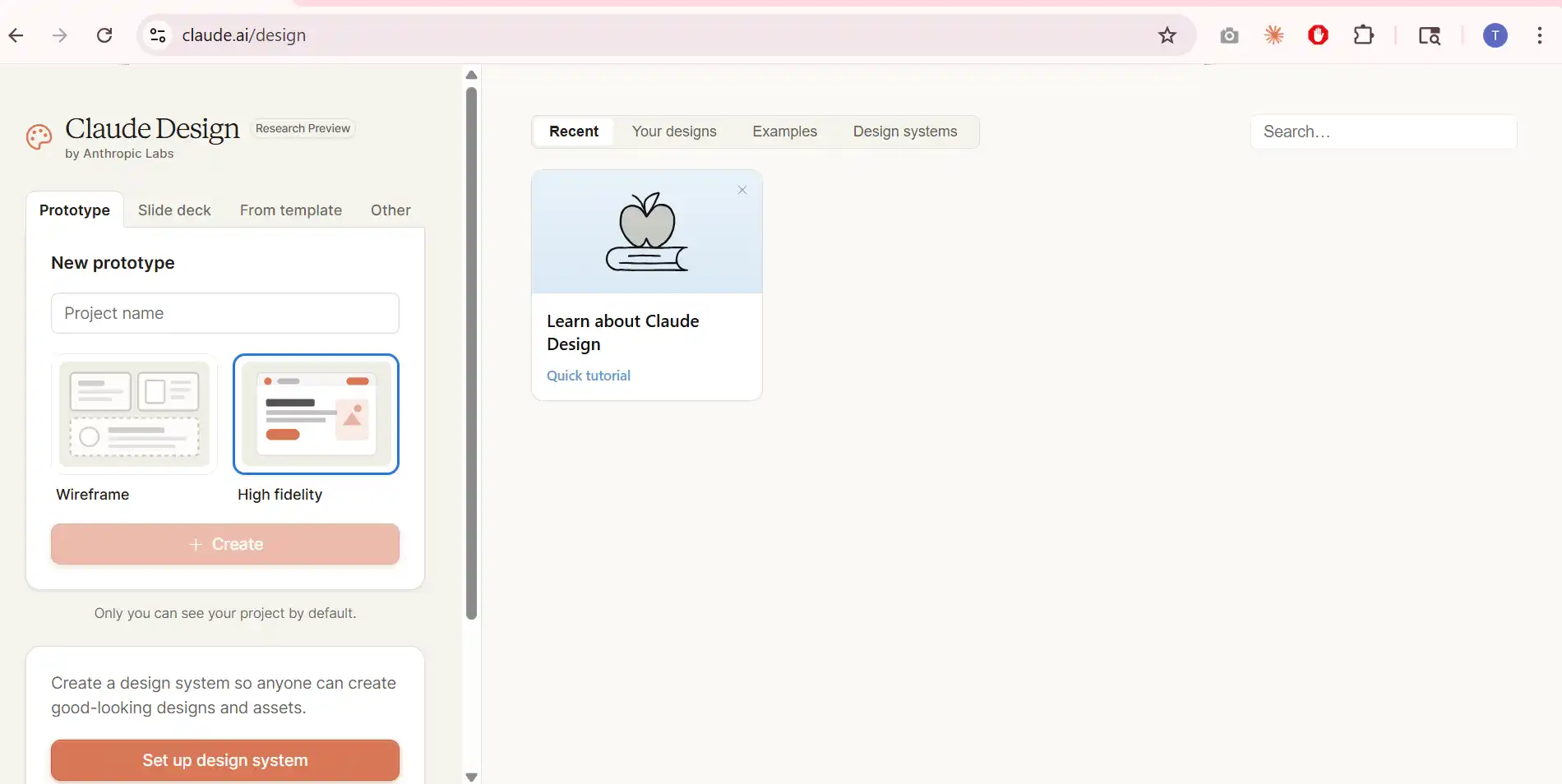The width and height of the screenshot is (1562, 784).
Task: Click the Claude Design palette logo
Action: point(39,137)
